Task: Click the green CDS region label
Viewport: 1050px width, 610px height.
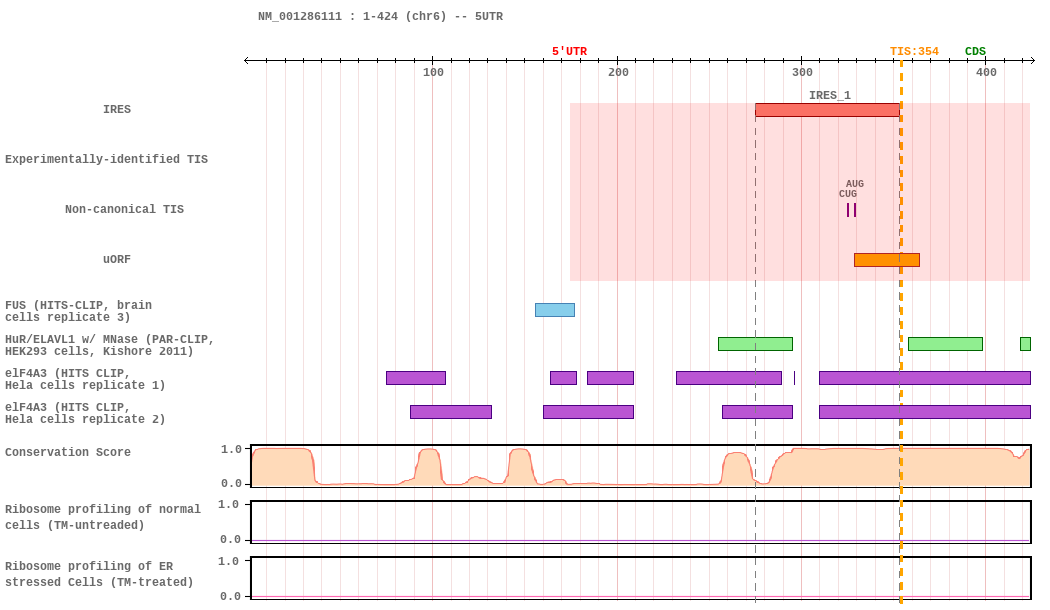Action: point(975,52)
